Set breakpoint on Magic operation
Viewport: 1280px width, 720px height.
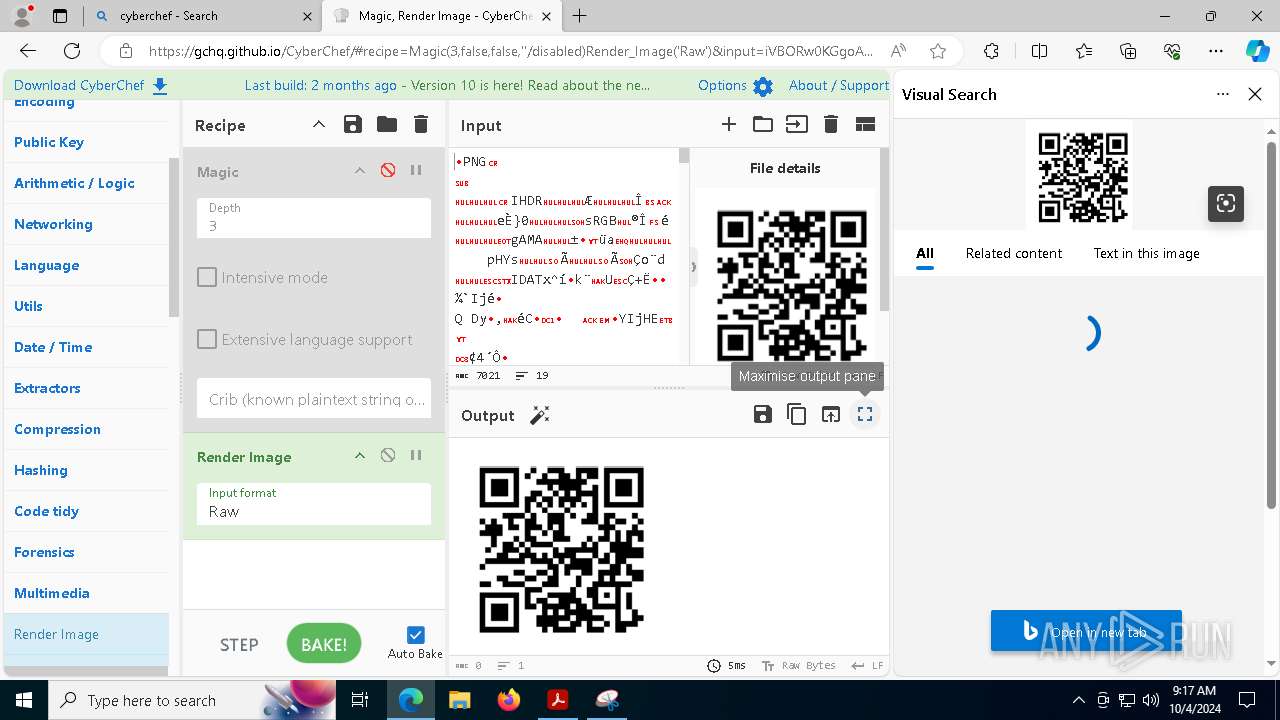click(x=416, y=171)
